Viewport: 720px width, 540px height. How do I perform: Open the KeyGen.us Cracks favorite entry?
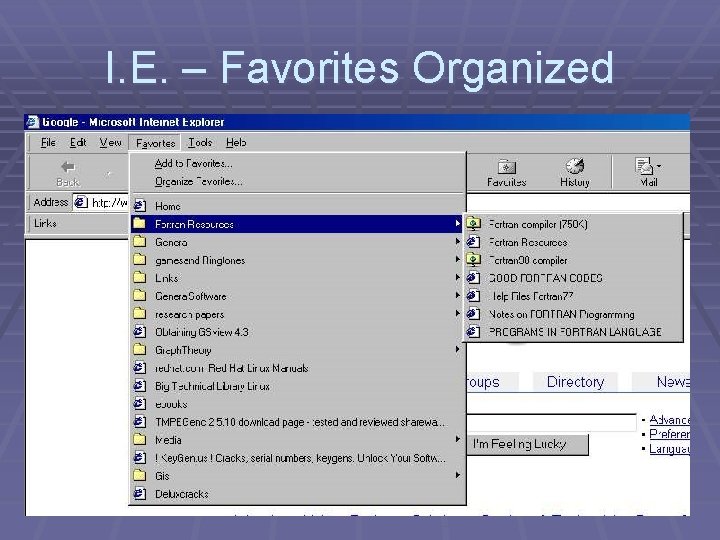[300, 458]
